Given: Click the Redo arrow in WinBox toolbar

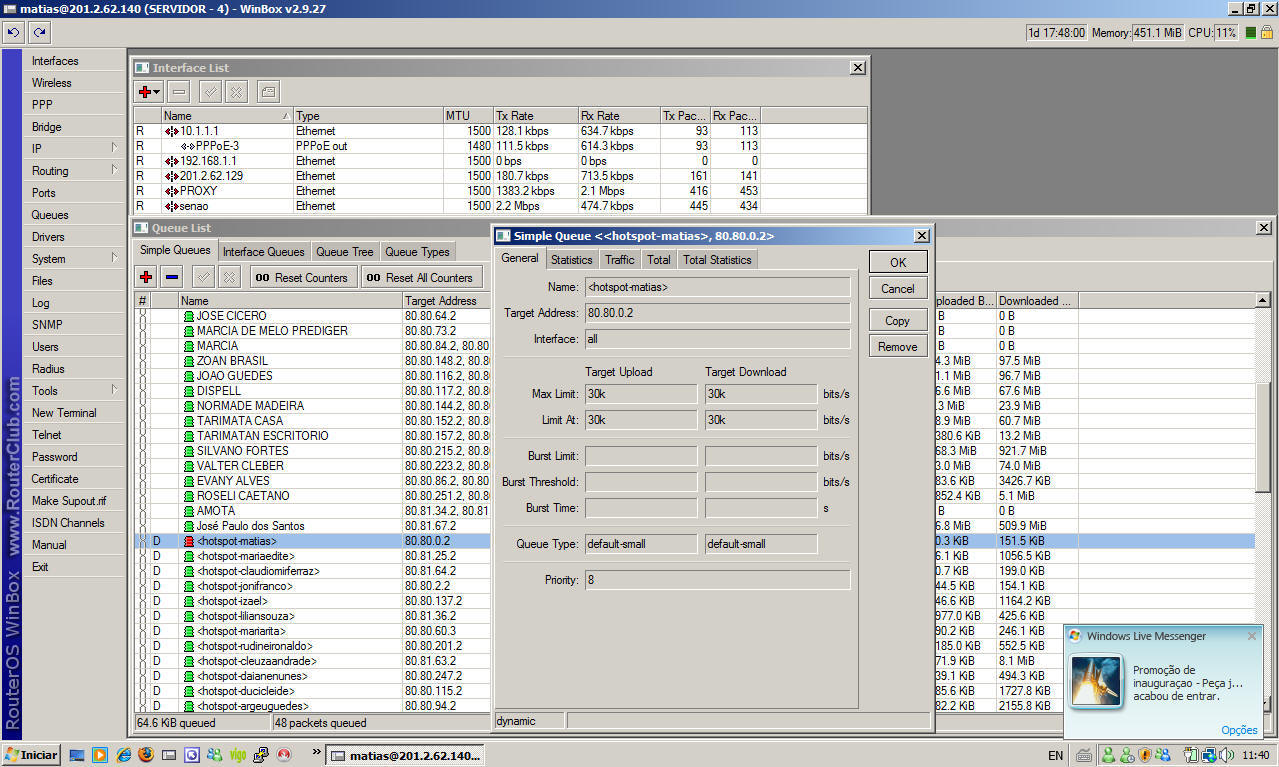Looking at the screenshot, I should pos(39,33).
